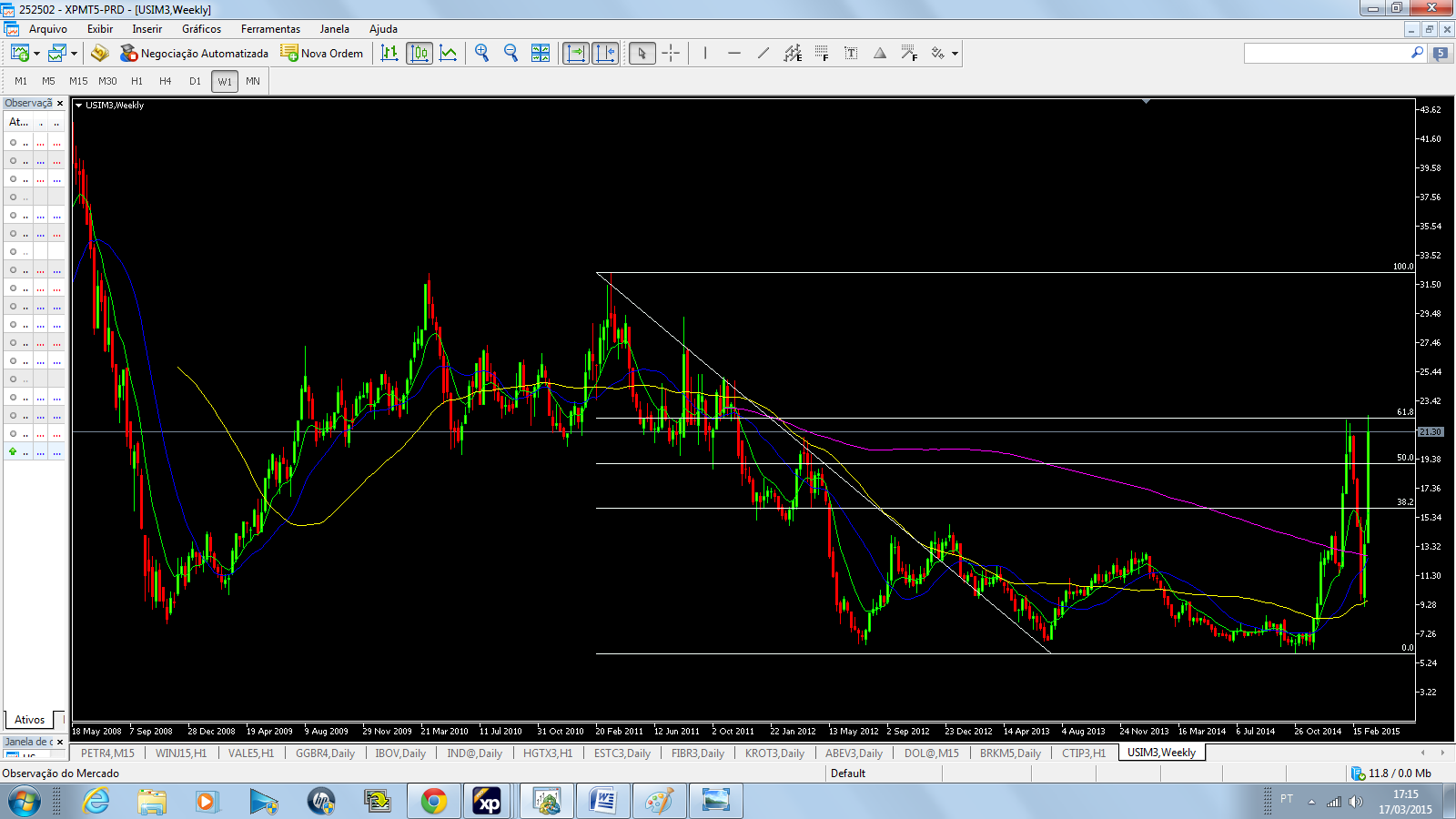Screen dimensions: 1456x819
Task: Open the USIM3,Weekly chart title dropdown triangle
Action: 79,105
